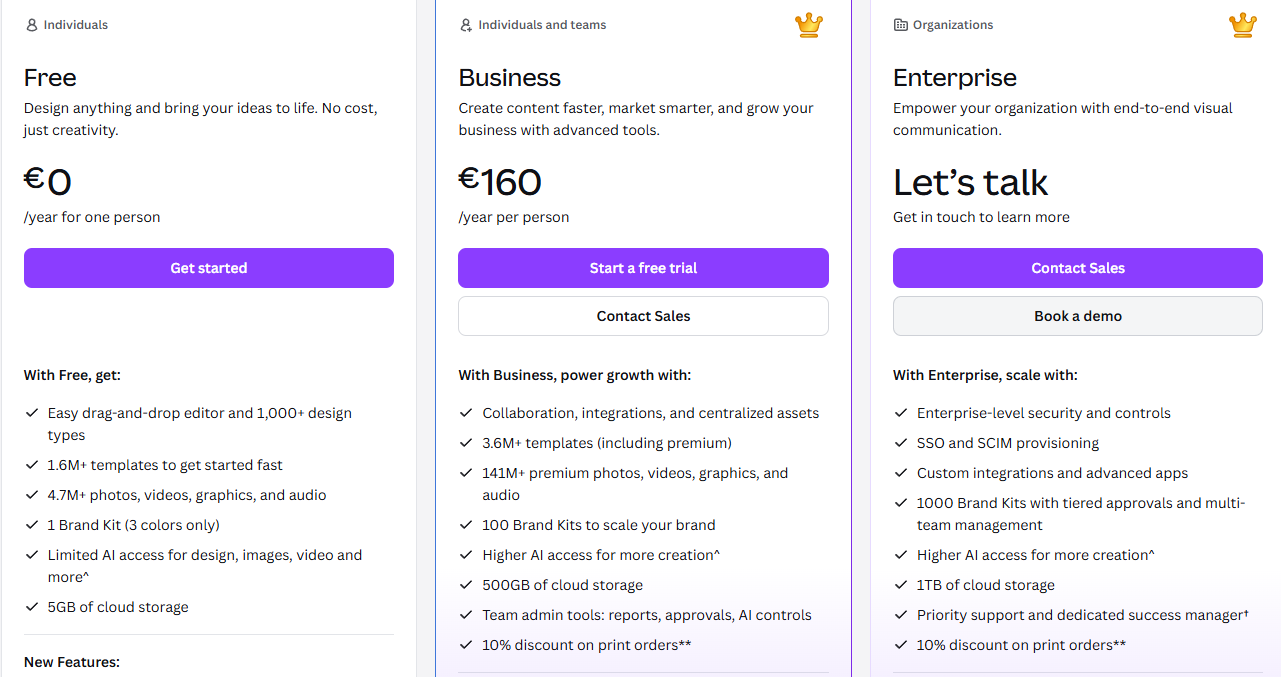Book a demo for Enterprise
Viewport: 1281px width, 677px height.
click(1078, 316)
